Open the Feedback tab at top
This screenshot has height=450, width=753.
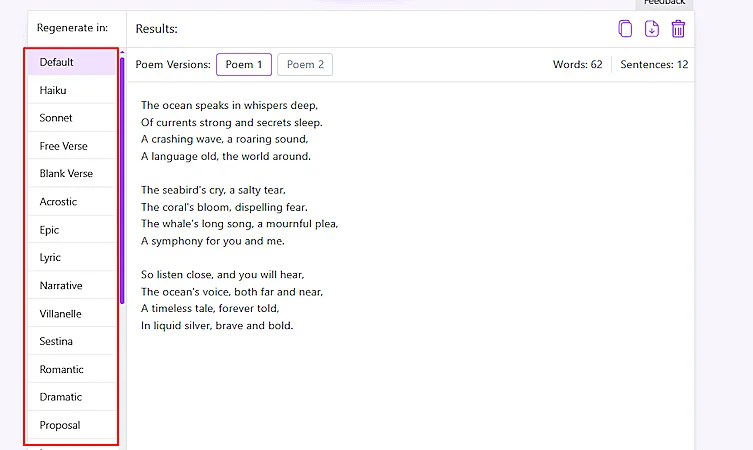[664, 3]
